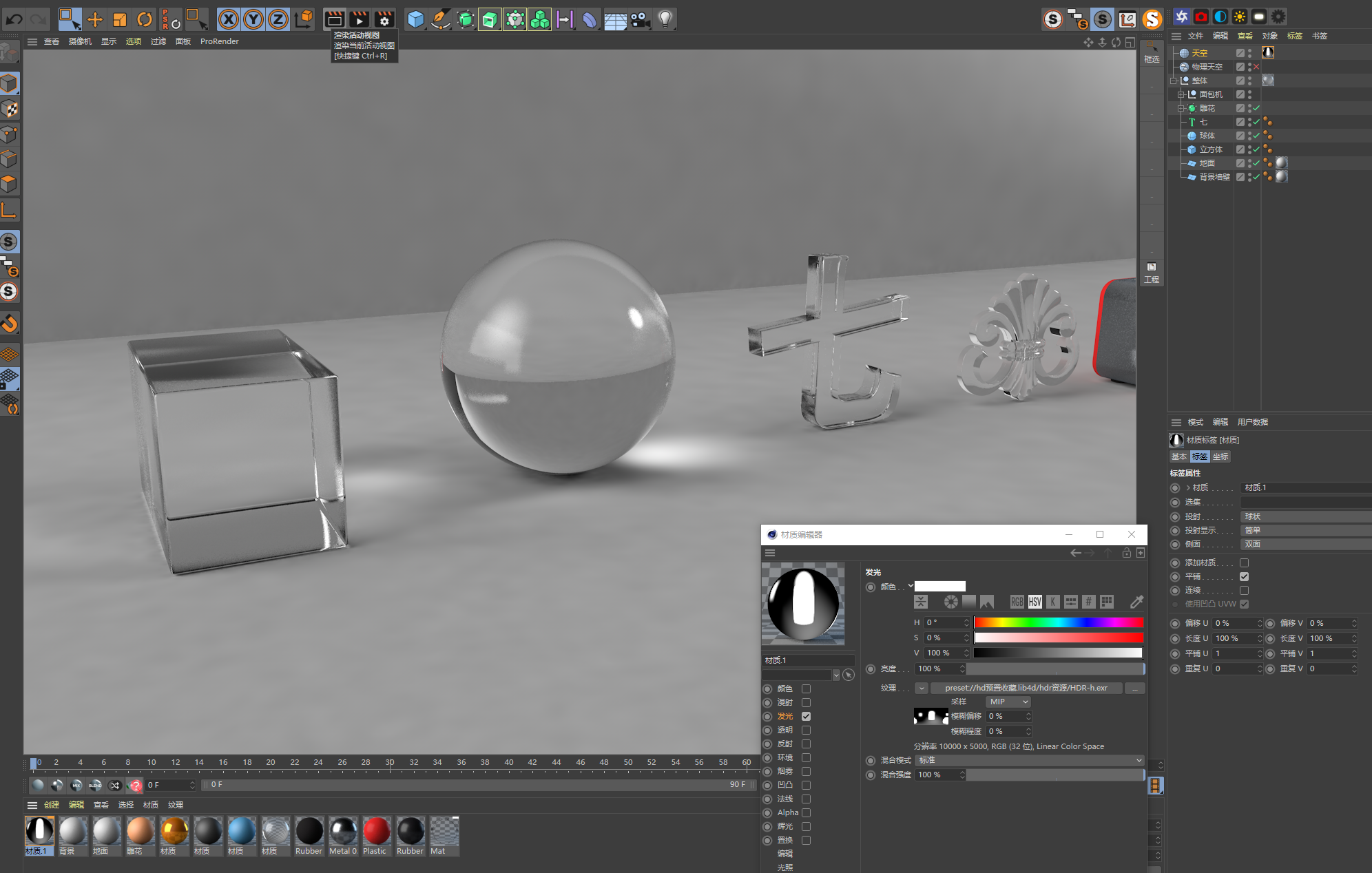Screen dimensions: 1372x873
Task: Open the 采样 dropdown set to MIP
Action: [x=1008, y=702]
